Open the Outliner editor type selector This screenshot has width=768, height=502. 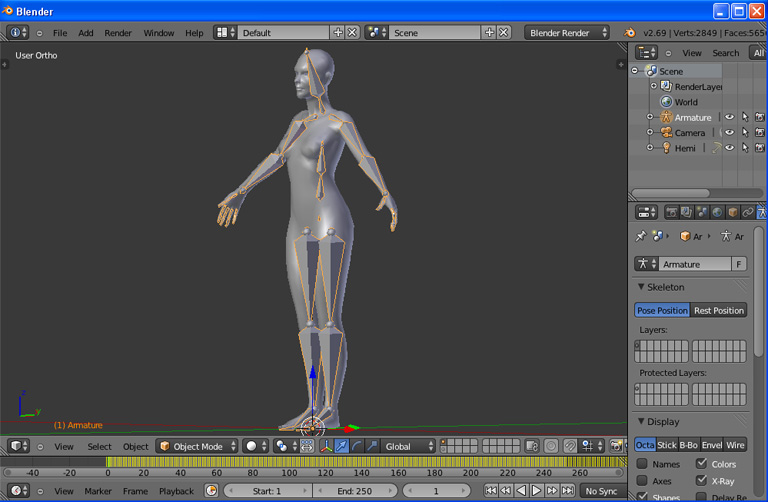tap(647, 52)
